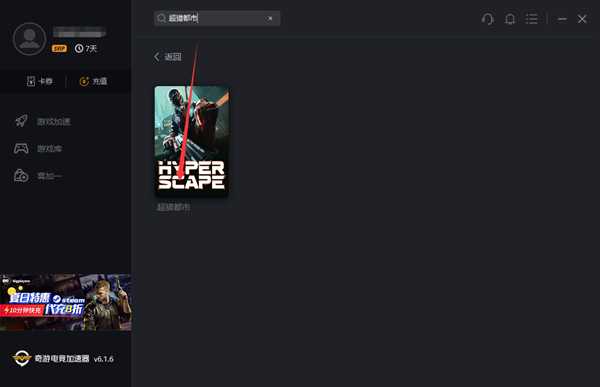Open the user profile avatar
This screenshot has width=600, height=387.
point(29,39)
